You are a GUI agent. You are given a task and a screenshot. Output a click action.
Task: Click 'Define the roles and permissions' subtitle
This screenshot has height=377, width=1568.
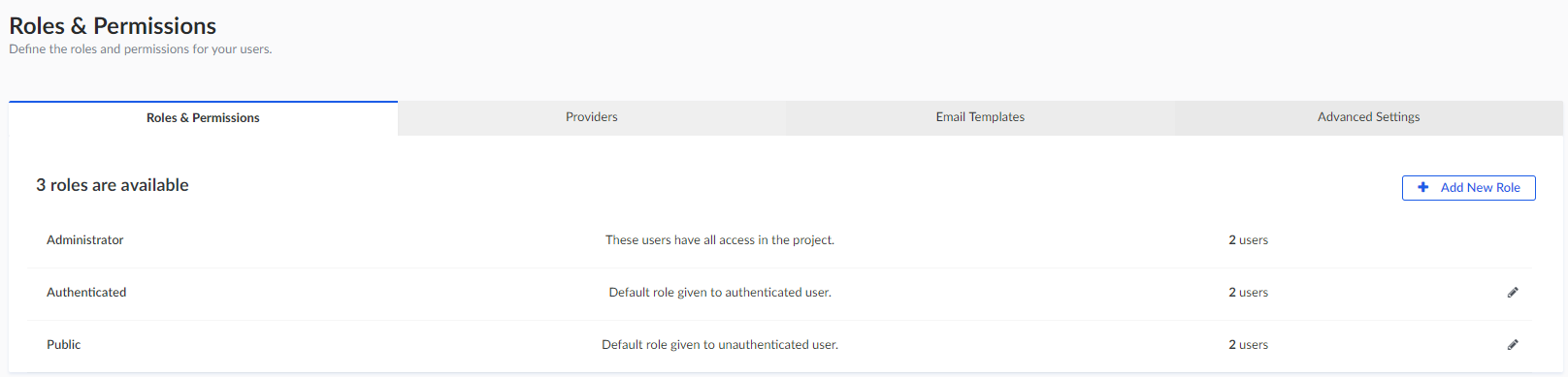tap(141, 49)
